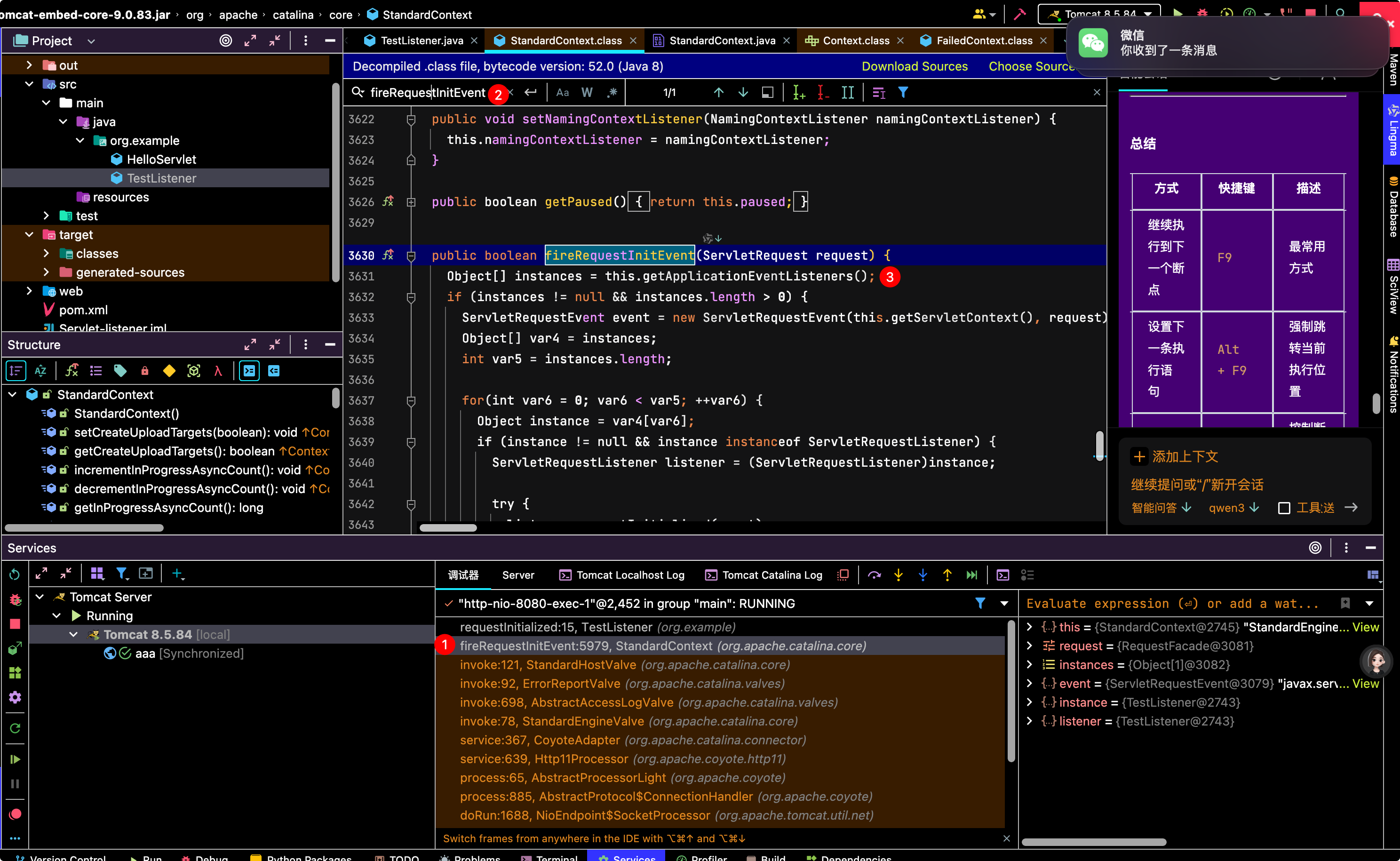Click the Rerun icon in Services sidebar
This screenshot has height=861, width=1400.
coord(15,574)
